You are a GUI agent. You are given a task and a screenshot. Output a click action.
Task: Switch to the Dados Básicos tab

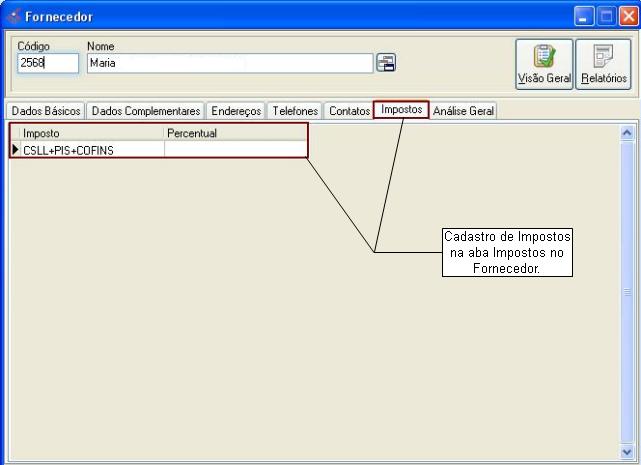(46, 111)
